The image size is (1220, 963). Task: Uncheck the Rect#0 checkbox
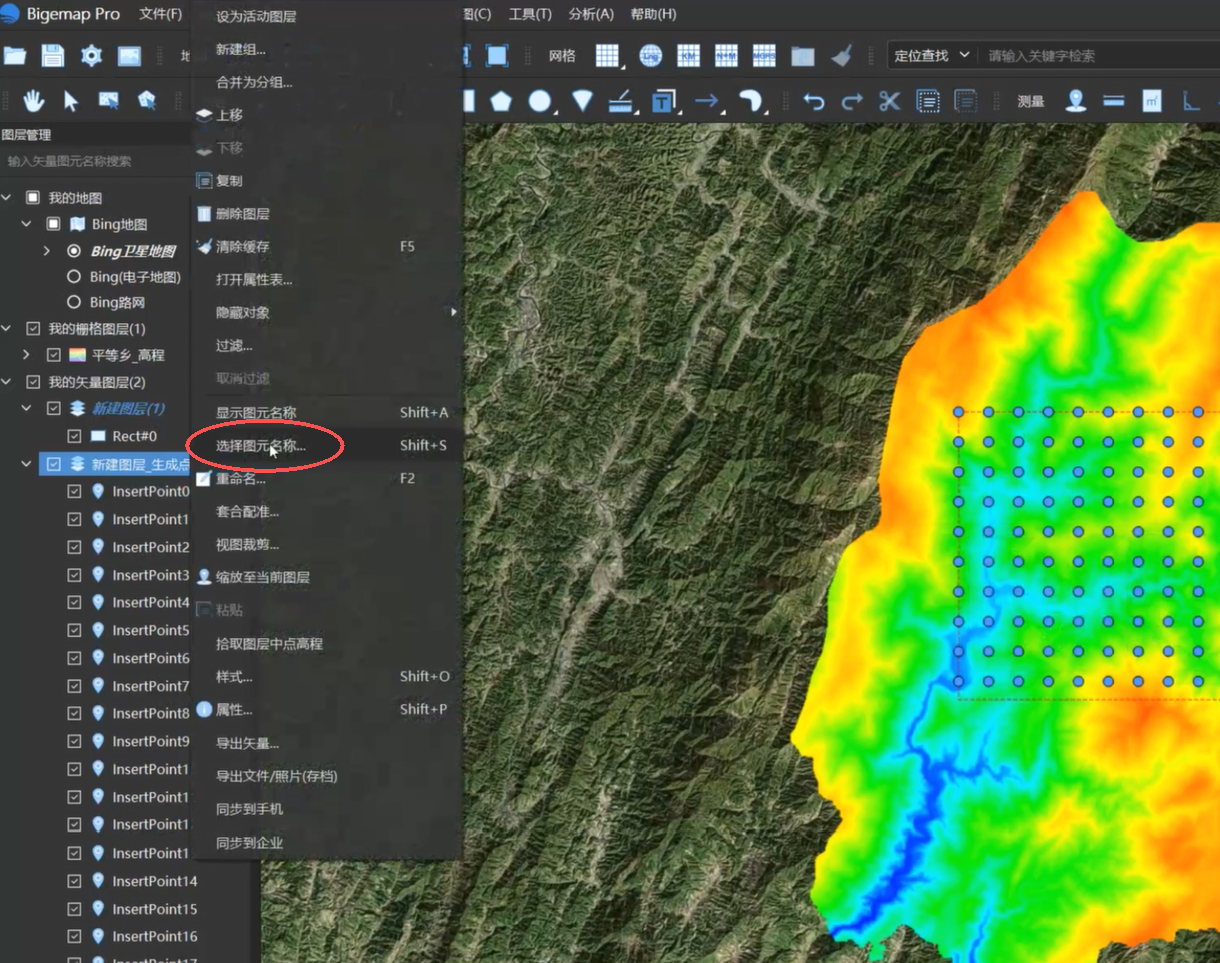pos(74,436)
